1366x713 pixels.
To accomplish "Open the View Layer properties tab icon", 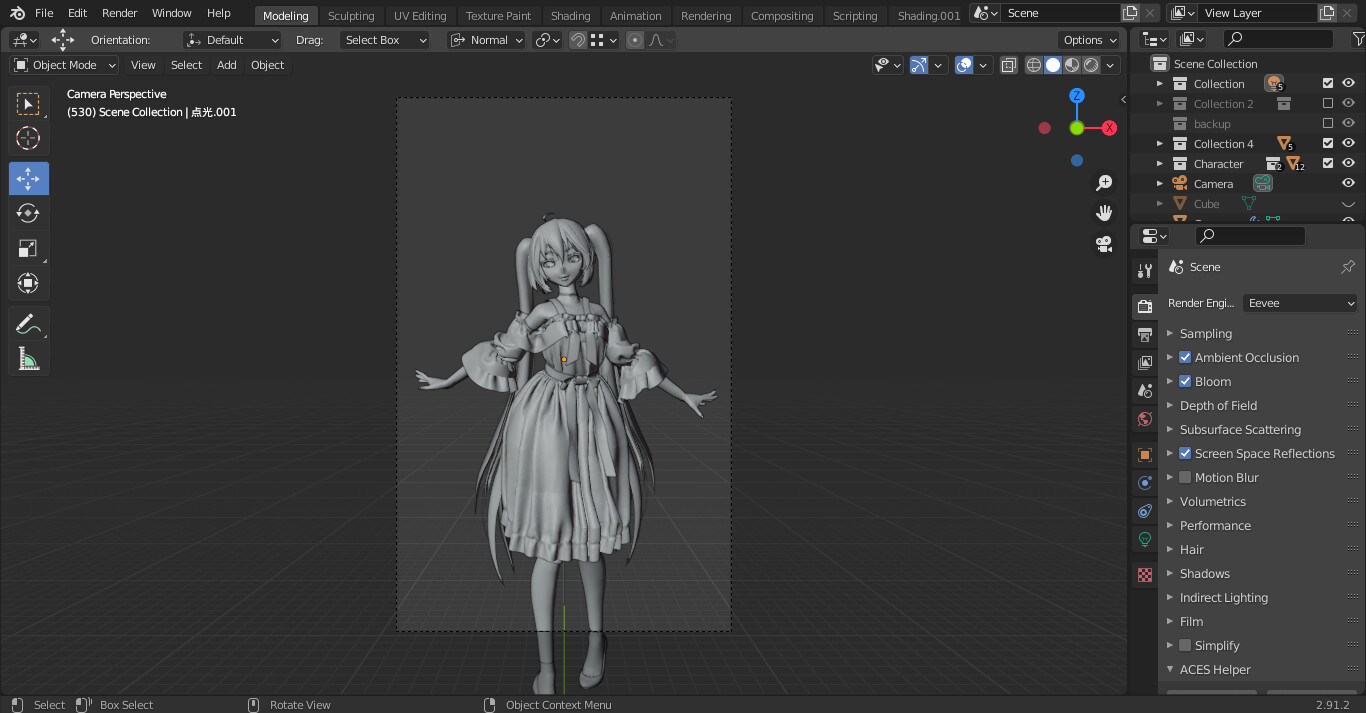I will tap(1145, 362).
